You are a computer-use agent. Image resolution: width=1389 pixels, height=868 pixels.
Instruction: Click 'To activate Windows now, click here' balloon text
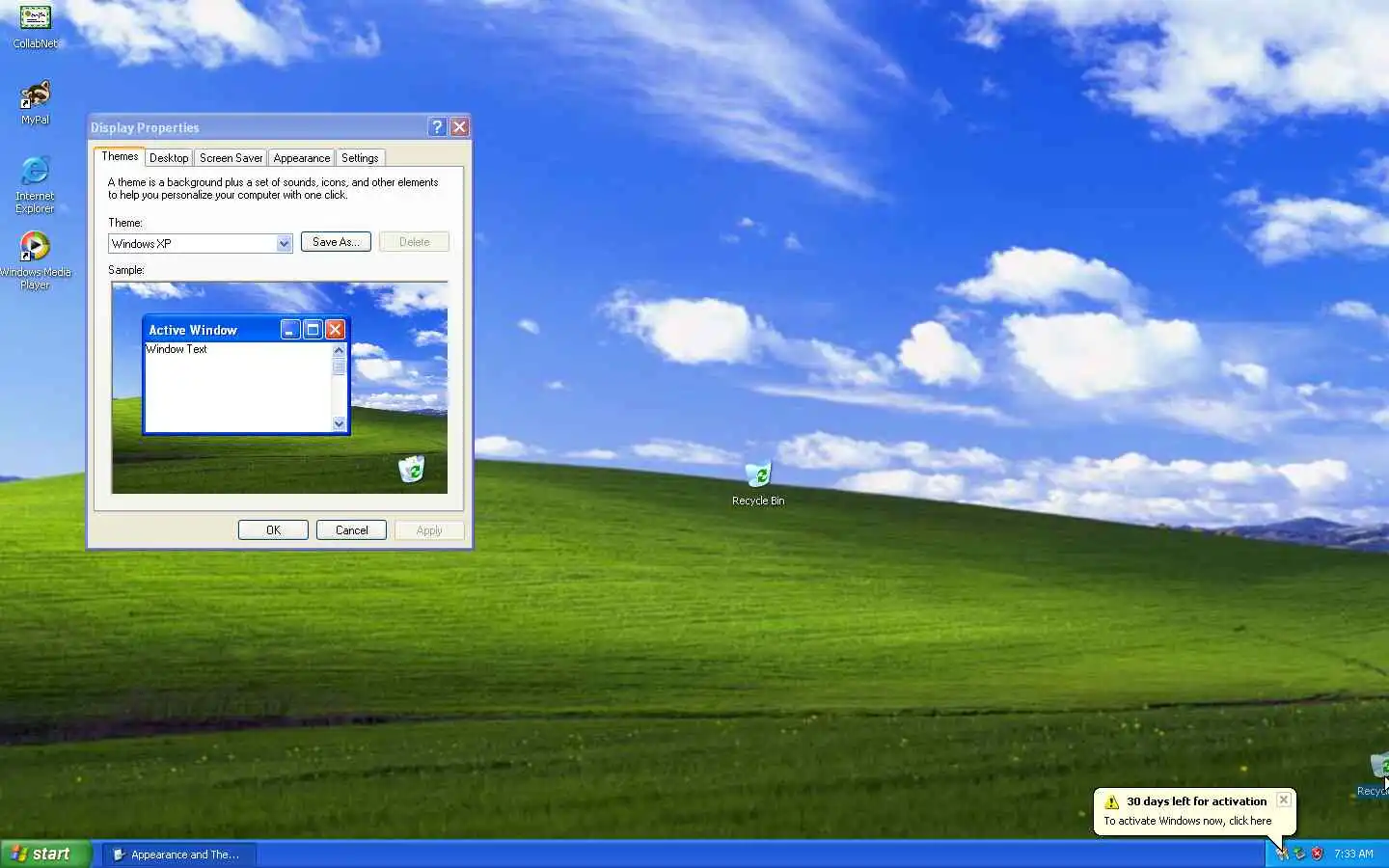(1187, 821)
